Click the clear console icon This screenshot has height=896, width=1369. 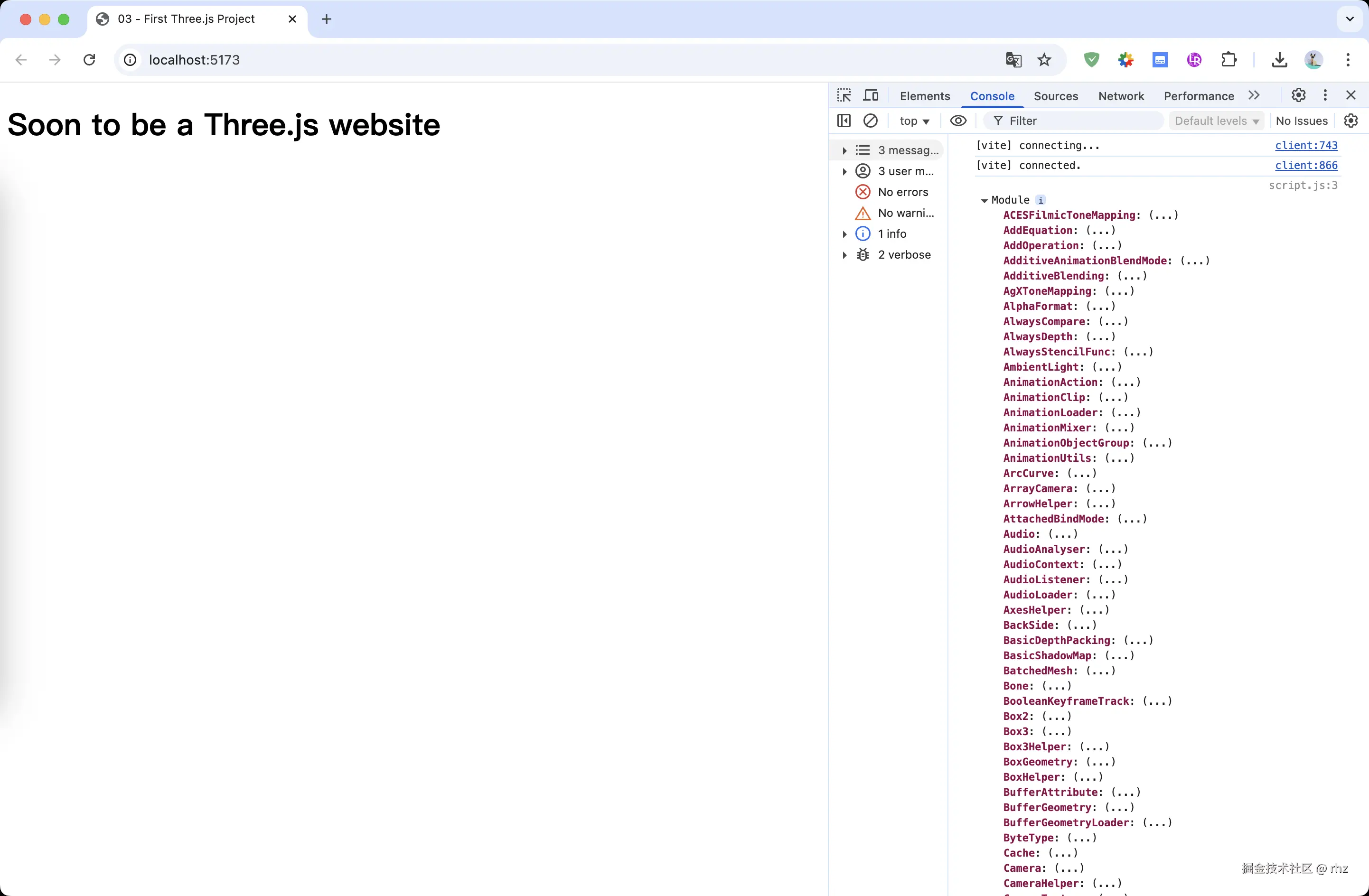870,121
